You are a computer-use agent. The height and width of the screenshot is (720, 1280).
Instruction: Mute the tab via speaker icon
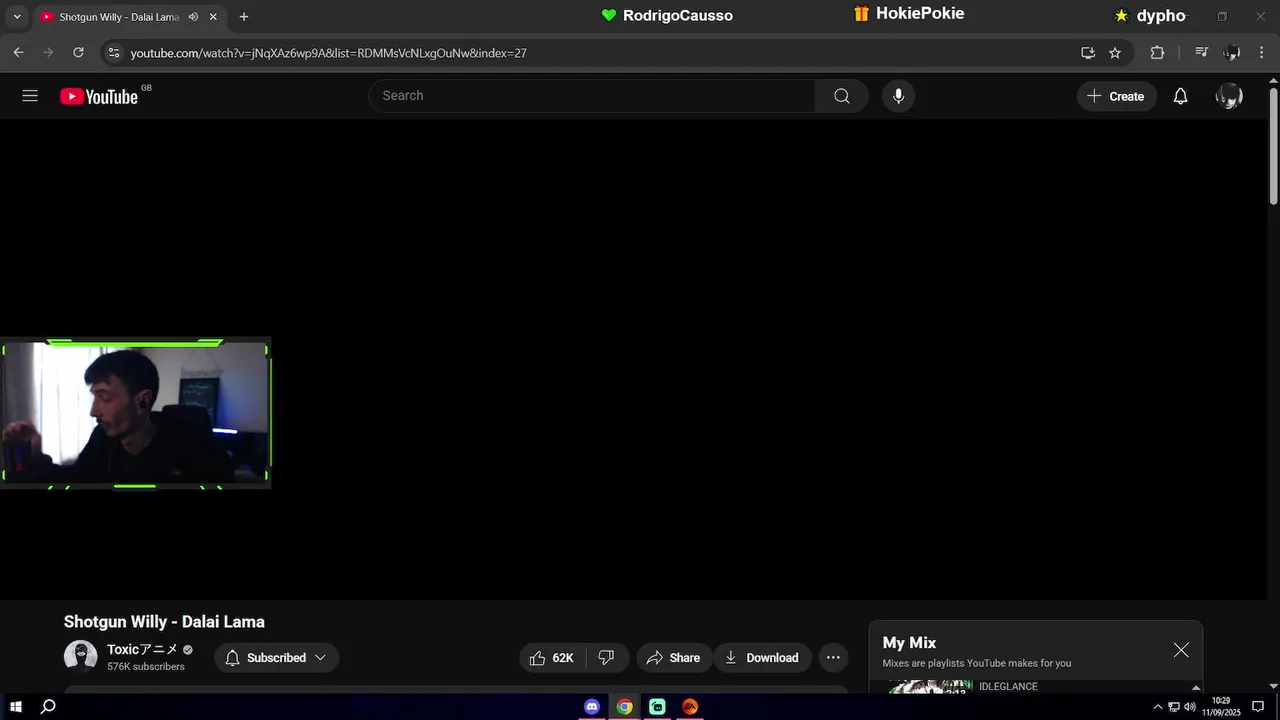[193, 17]
